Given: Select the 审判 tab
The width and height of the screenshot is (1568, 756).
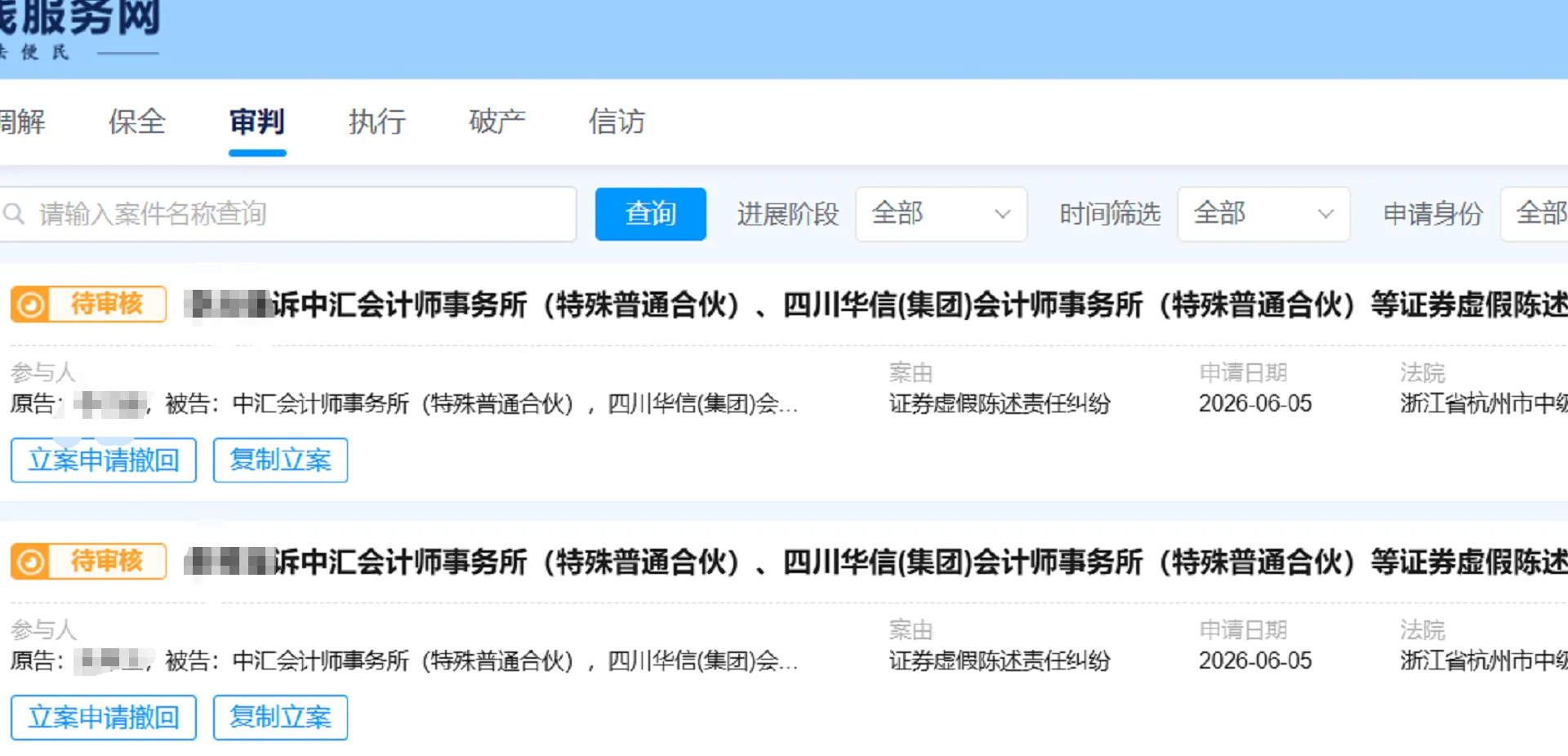Looking at the screenshot, I should tap(257, 122).
